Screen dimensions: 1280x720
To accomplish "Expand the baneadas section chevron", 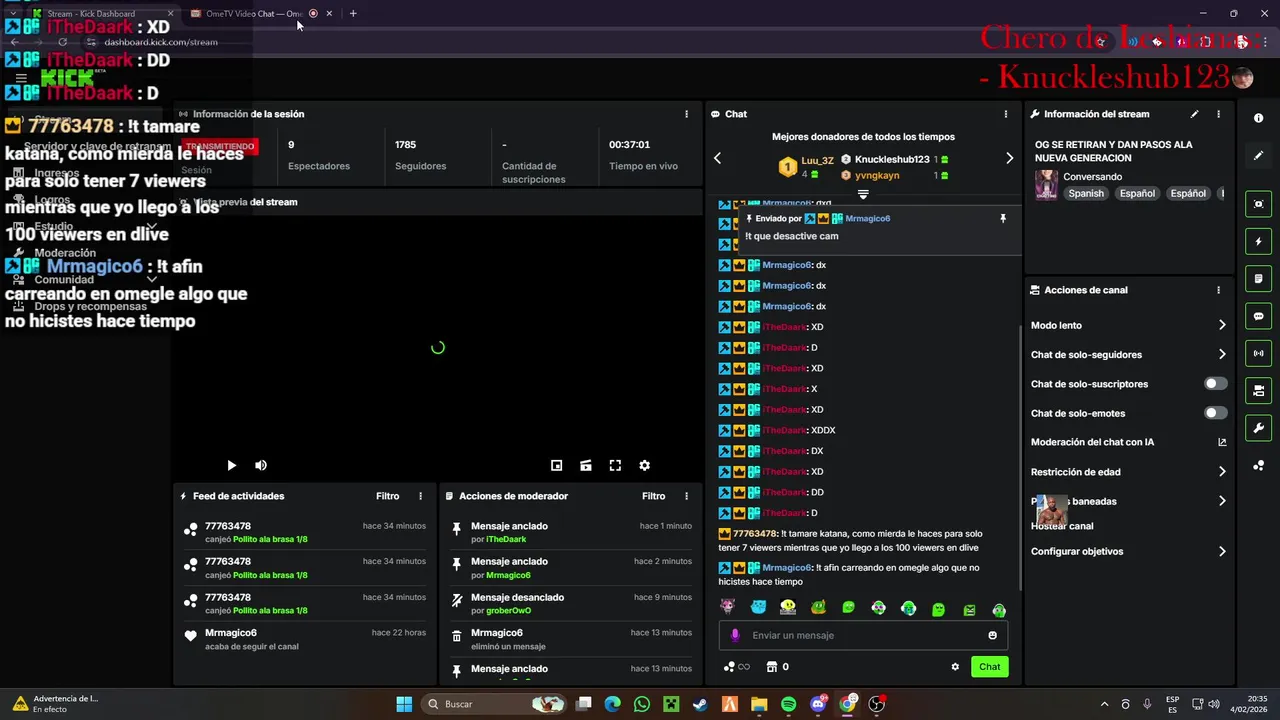I will tap(1222, 501).
